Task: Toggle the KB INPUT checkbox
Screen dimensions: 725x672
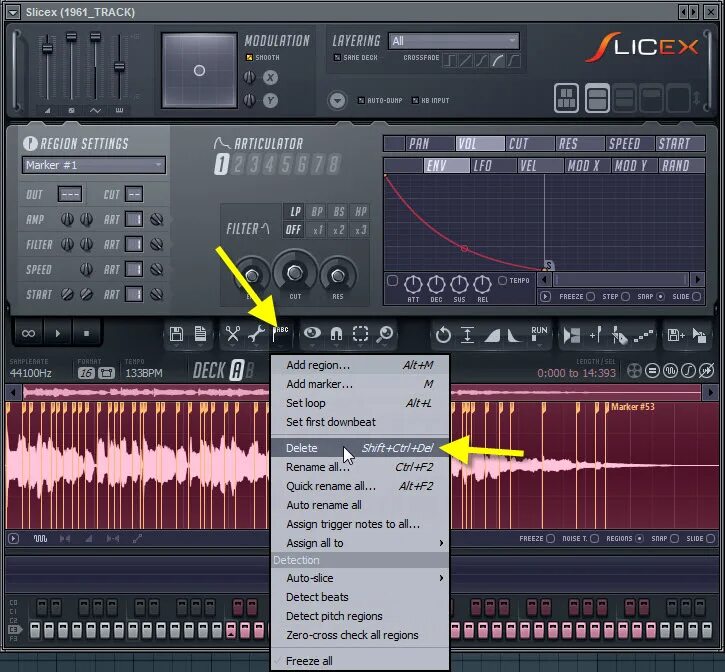Action: 415,100
